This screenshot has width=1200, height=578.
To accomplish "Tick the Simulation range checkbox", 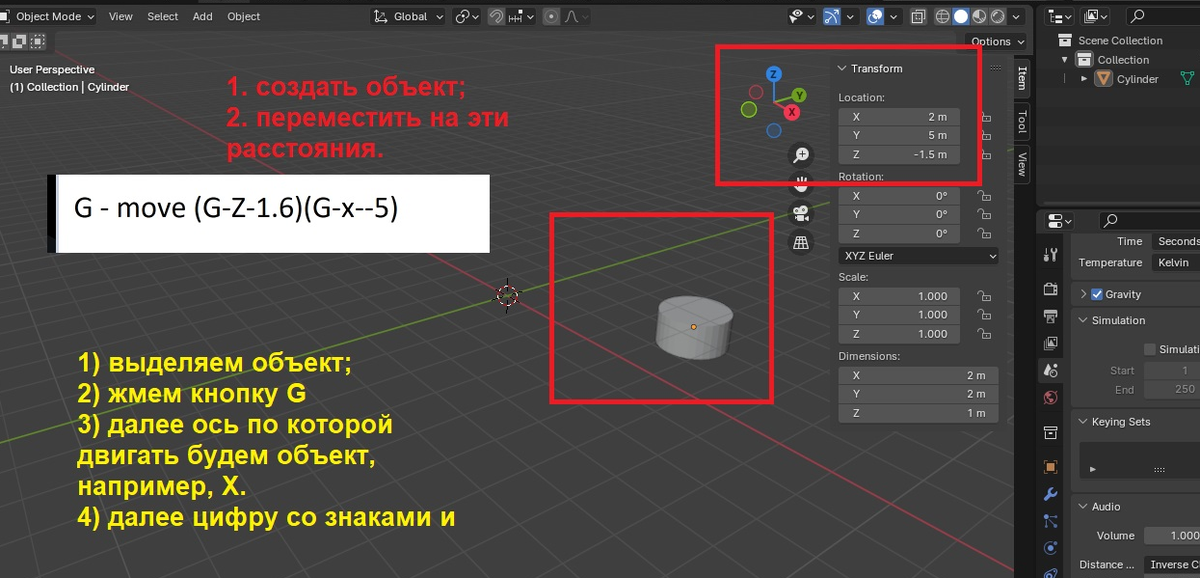I will point(1150,349).
